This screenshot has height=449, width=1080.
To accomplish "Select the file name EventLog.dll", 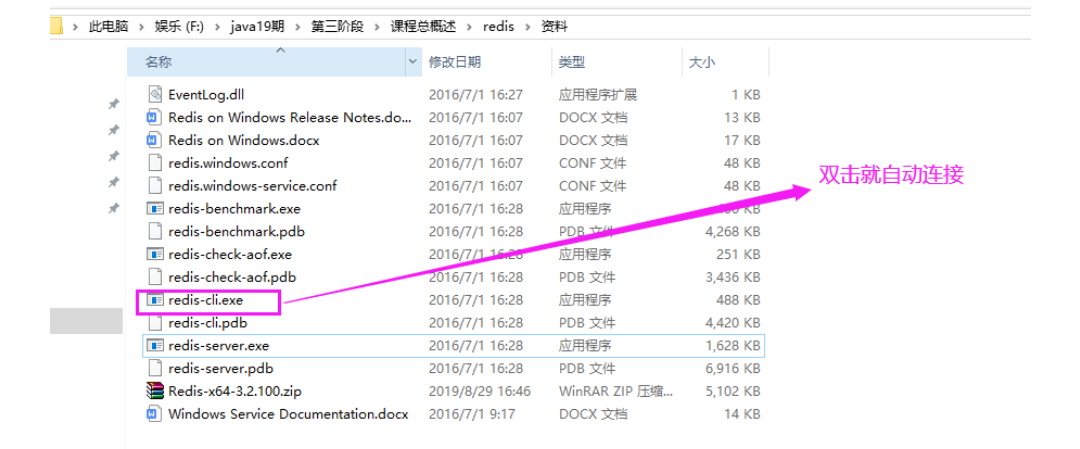I will coord(206,94).
